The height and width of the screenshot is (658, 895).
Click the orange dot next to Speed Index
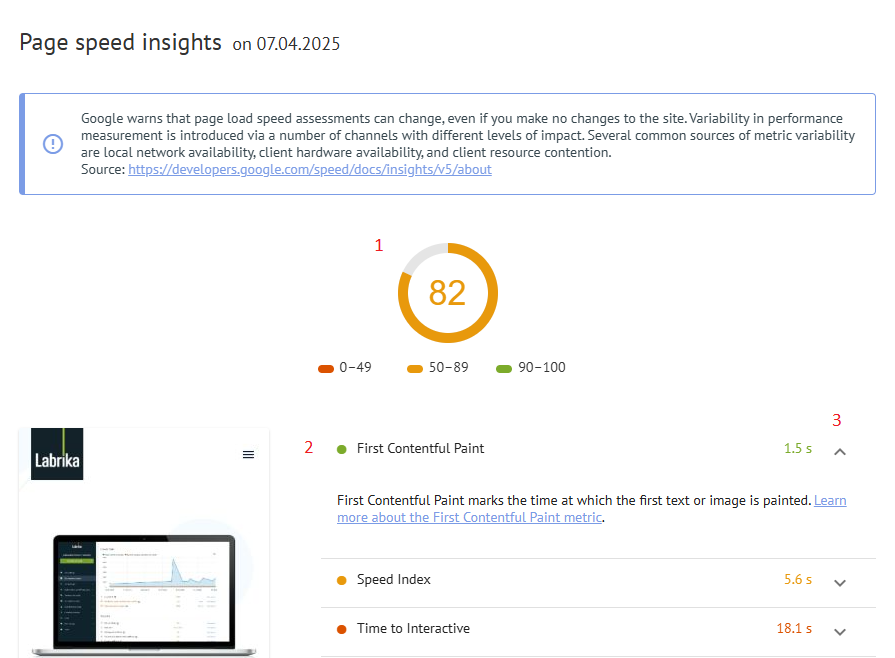pyautogui.click(x=342, y=580)
